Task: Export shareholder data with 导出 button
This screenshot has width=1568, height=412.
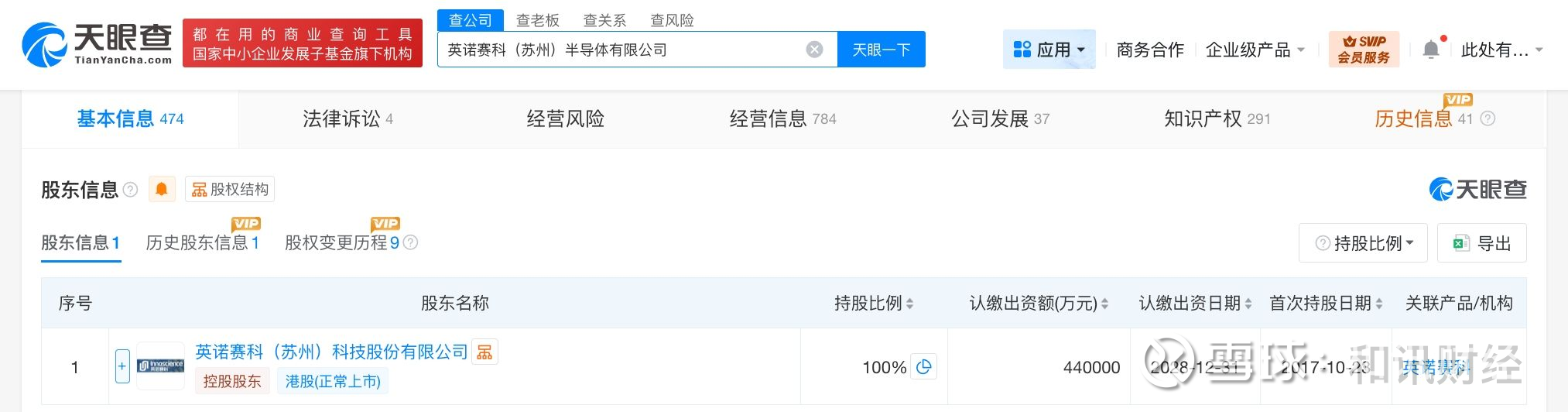Action: [1482, 243]
